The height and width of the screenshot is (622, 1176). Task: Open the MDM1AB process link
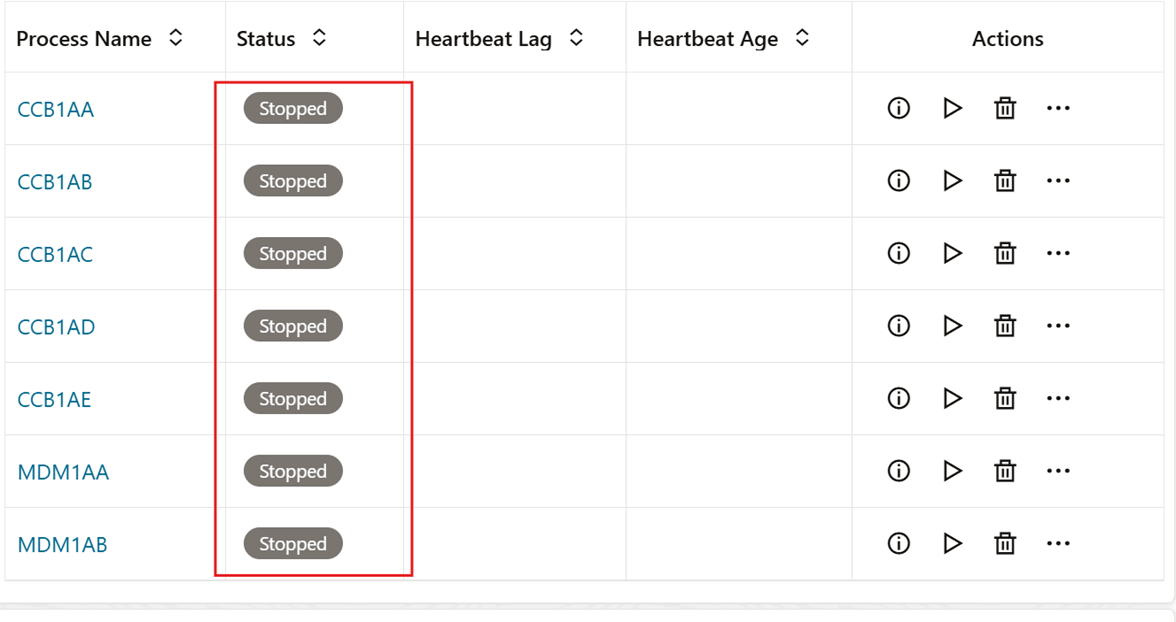(62, 545)
